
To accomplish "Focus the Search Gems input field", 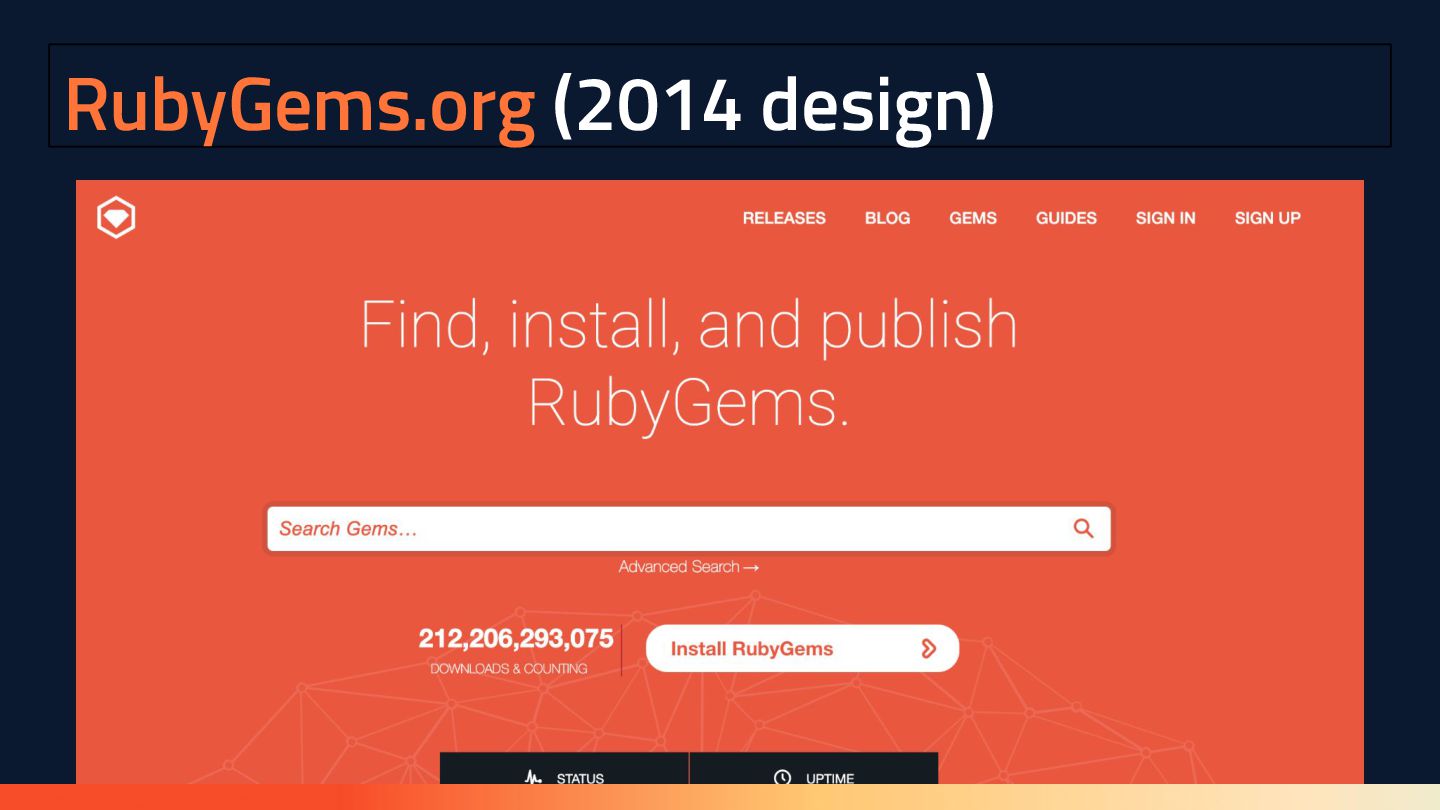I will coord(689,528).
